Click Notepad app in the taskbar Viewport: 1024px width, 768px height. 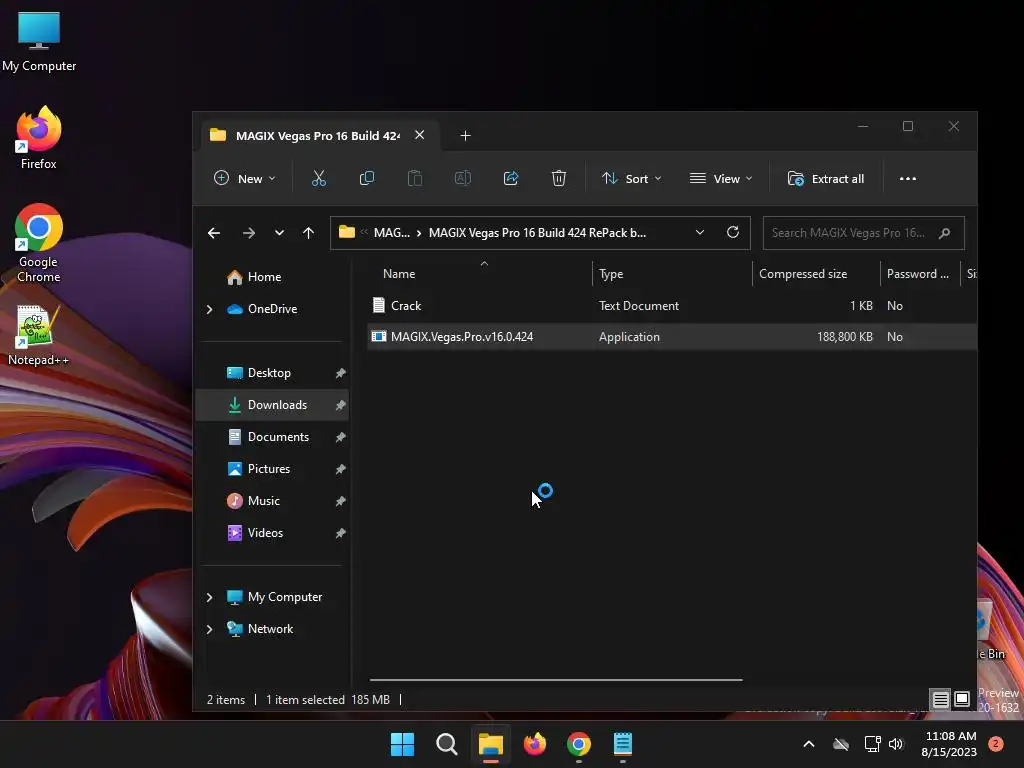623,744
